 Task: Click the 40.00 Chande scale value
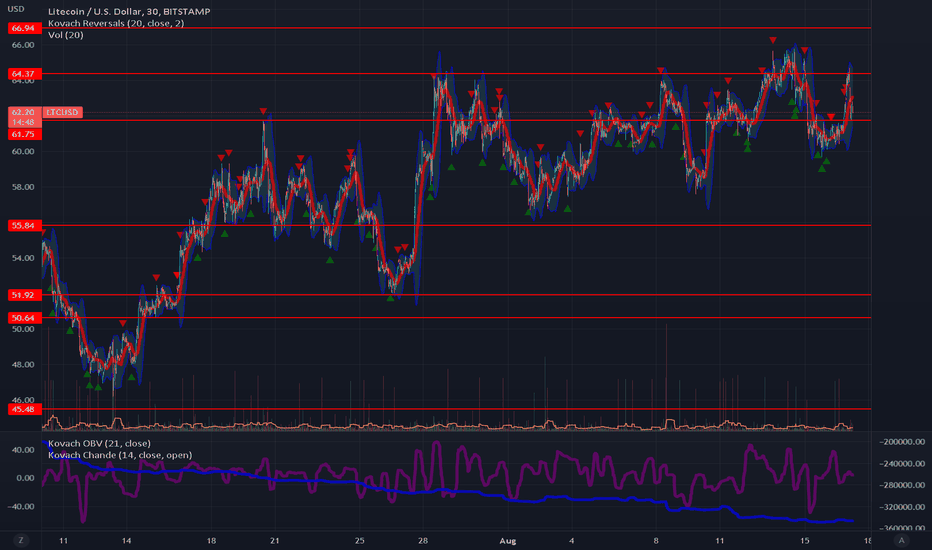click(23, 450)
